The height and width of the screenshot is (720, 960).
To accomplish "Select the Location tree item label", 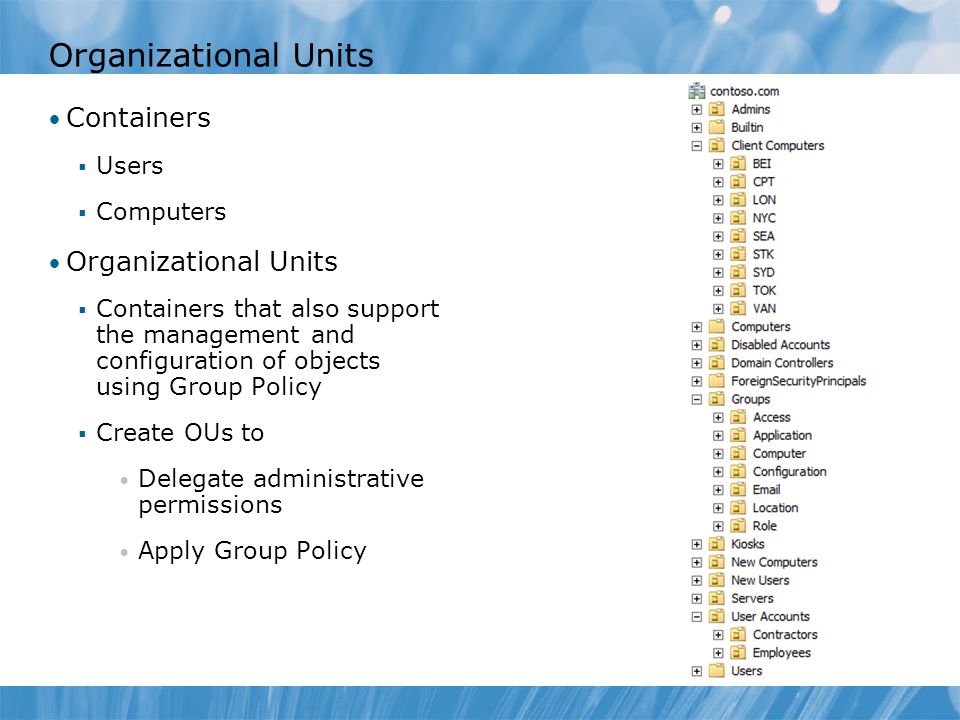I will [776, 508].
